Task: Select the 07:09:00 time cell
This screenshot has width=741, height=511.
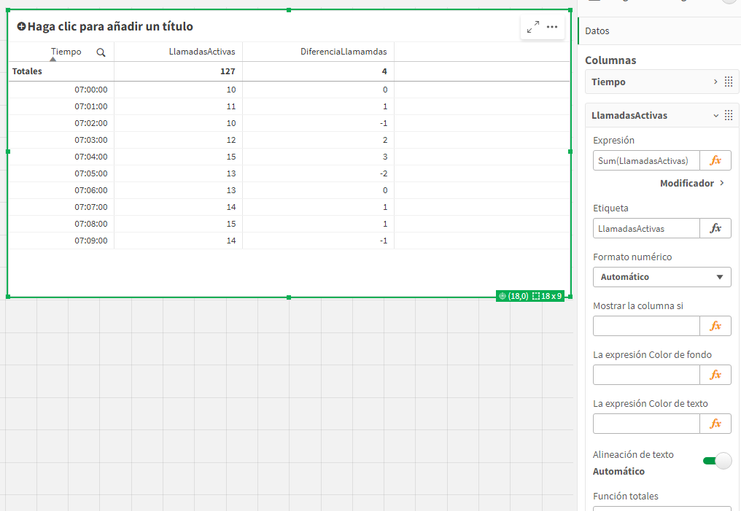Action: point(91,241)
